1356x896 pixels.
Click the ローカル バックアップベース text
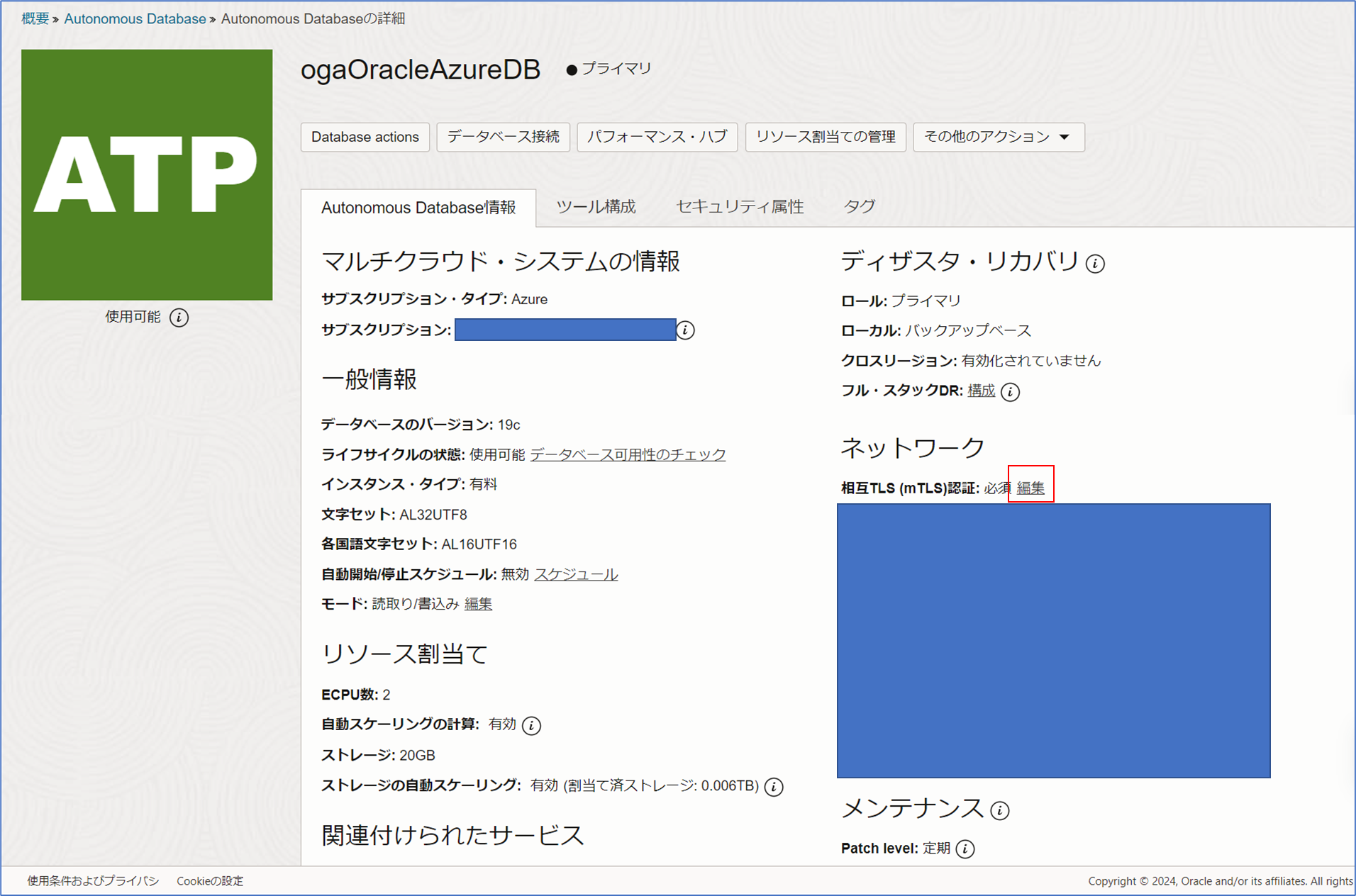click(x=968, y=331)
